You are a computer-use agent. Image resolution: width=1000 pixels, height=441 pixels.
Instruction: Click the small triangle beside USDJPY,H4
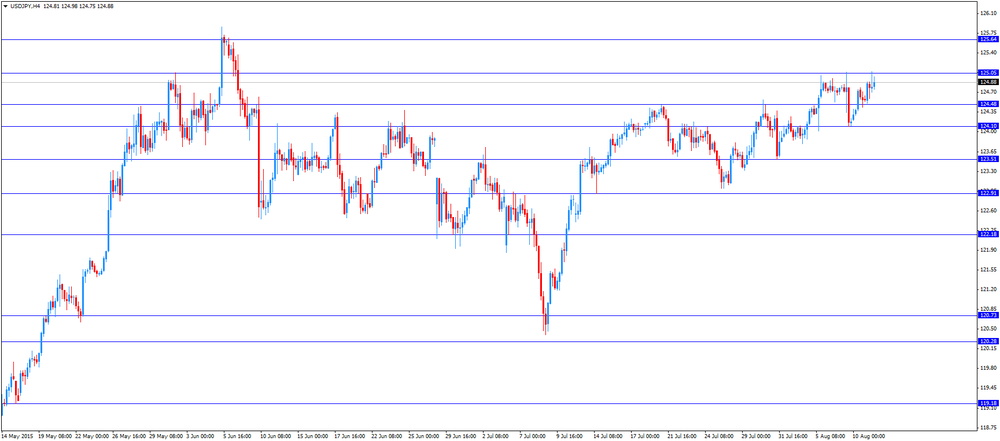5,4
